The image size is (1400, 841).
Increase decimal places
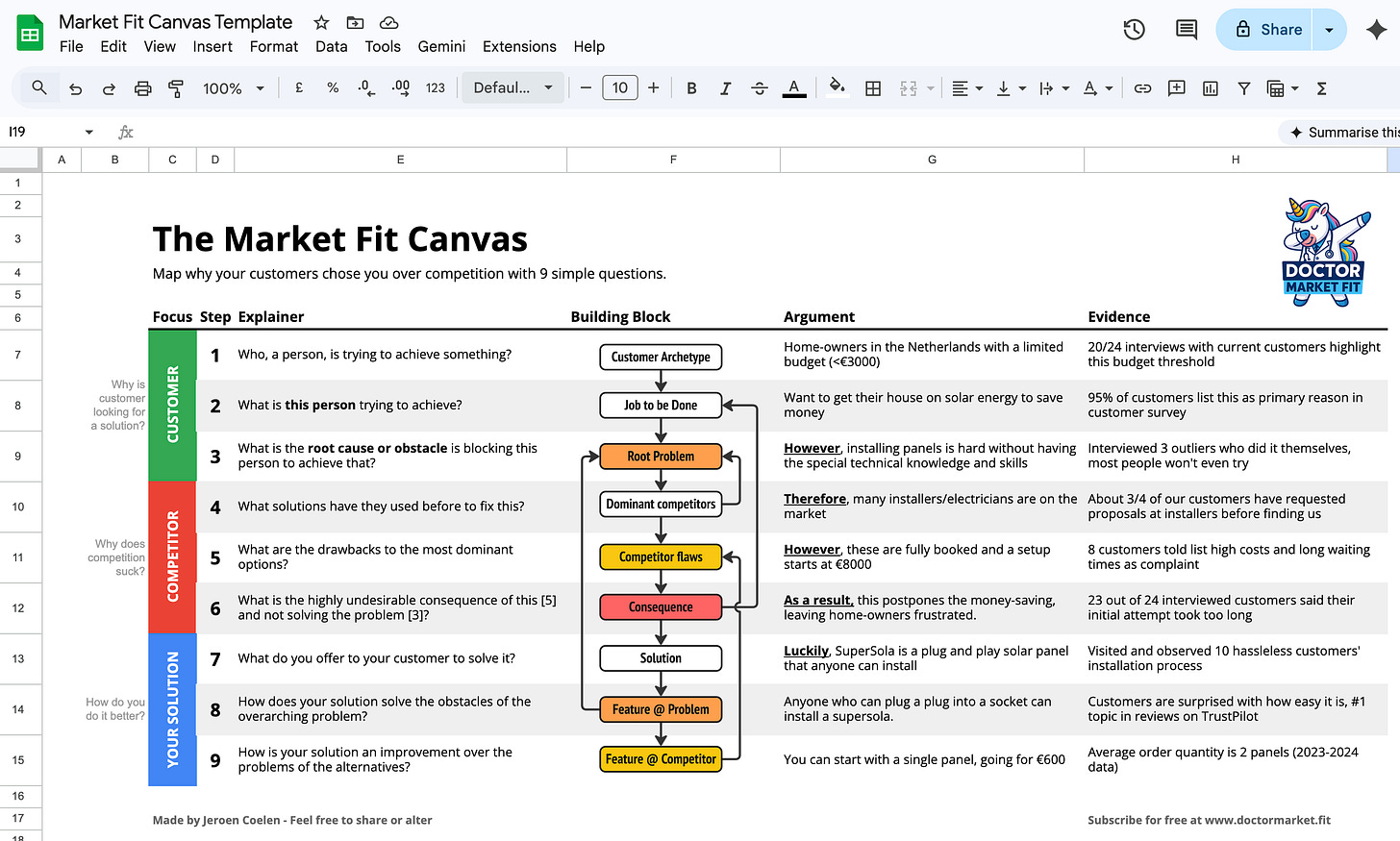point(401,87)
